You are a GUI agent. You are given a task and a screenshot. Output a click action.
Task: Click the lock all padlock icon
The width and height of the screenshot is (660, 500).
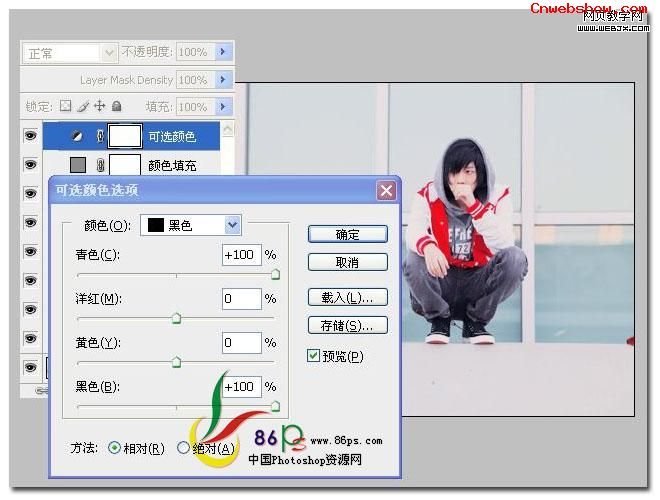click(x=117, y=106)
